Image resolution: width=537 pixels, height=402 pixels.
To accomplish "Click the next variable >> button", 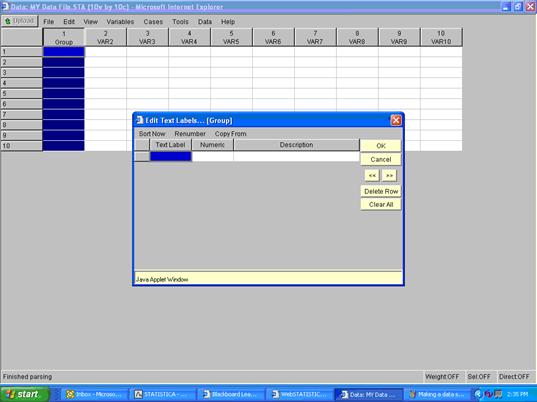I will [x=389, y=175].
